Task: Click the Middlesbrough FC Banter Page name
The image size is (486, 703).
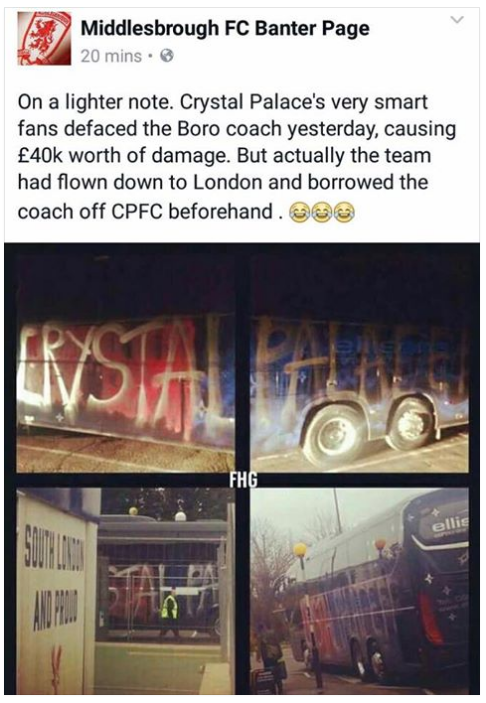Action: (x=225, y=29)
